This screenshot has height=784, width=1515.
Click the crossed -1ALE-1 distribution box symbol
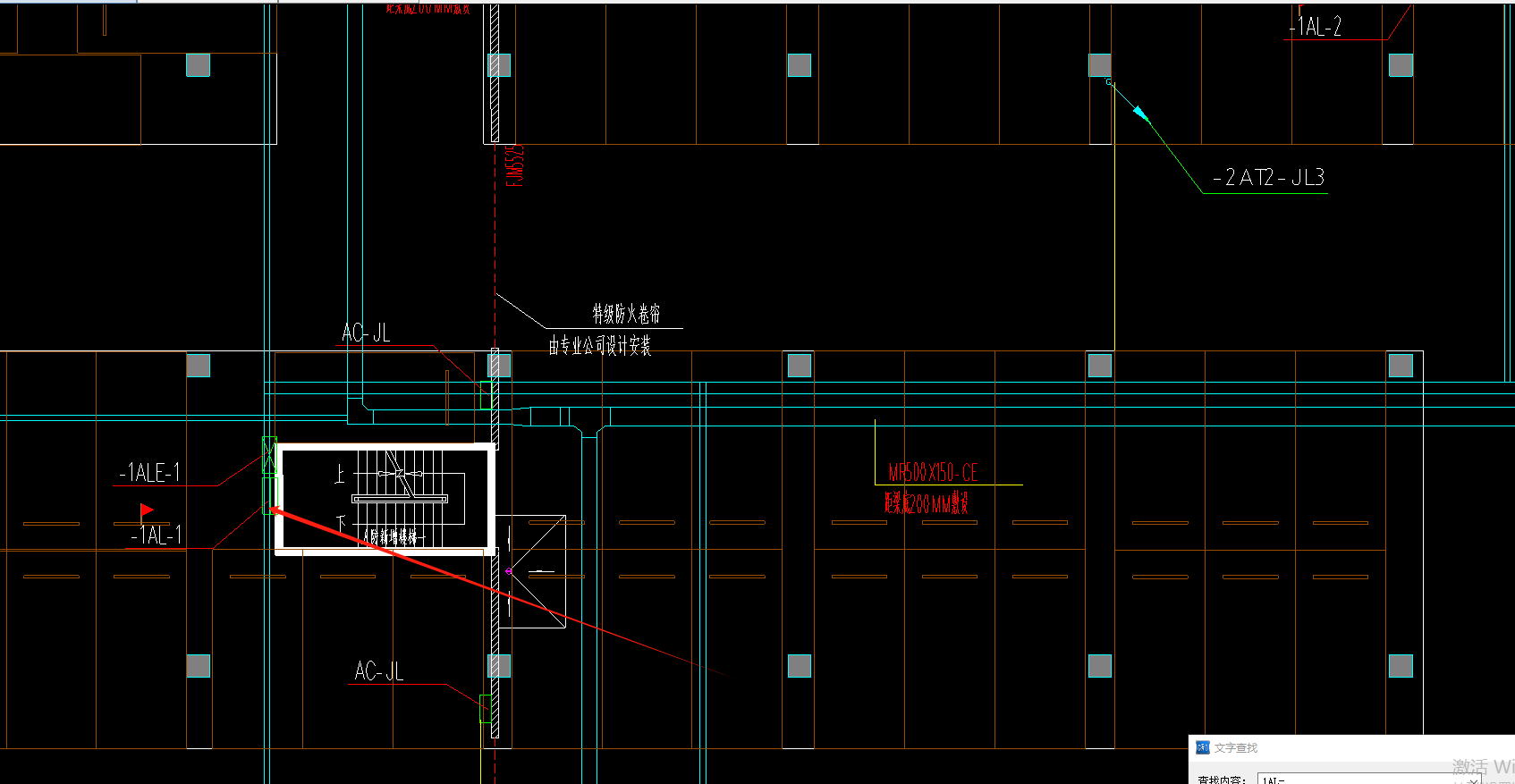point(269,455)
